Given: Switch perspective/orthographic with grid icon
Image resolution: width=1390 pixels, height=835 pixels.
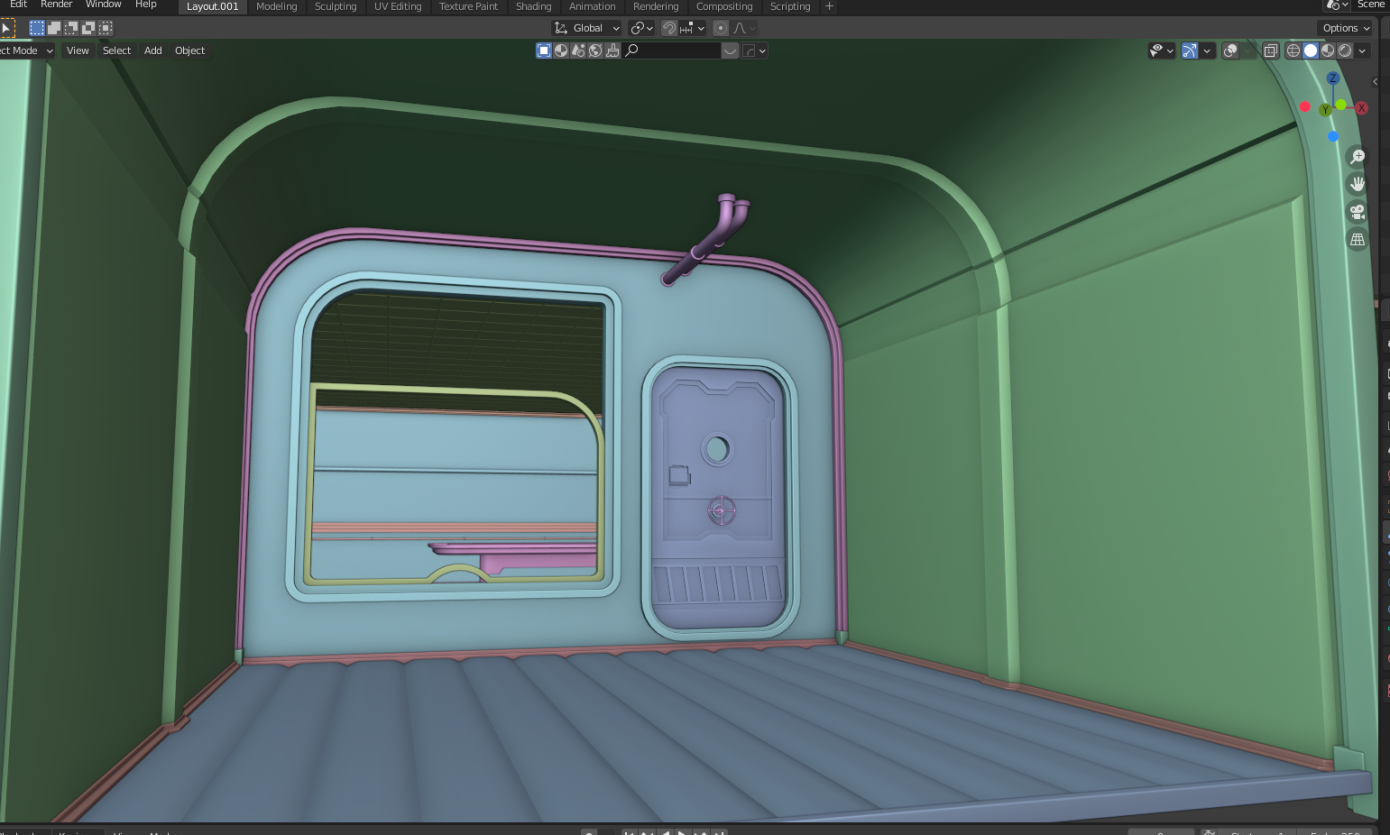Looking at the screenshot, I should pyautogui.click(x=1357, y=240).
